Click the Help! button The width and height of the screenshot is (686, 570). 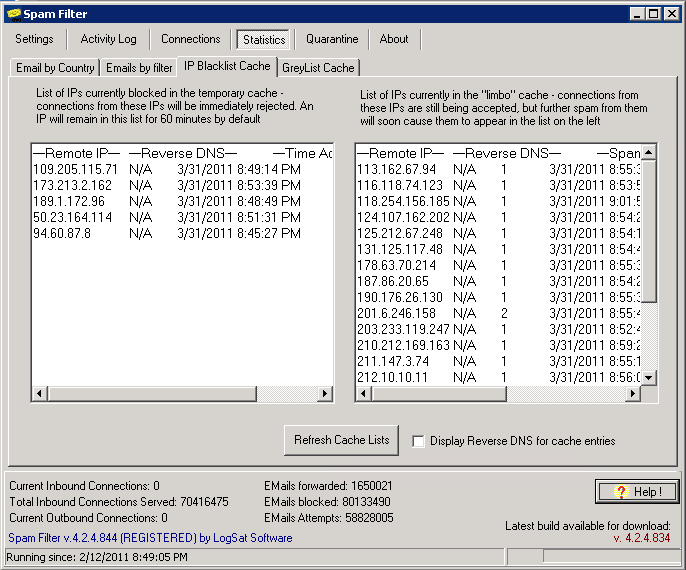(x=636, y=491)
